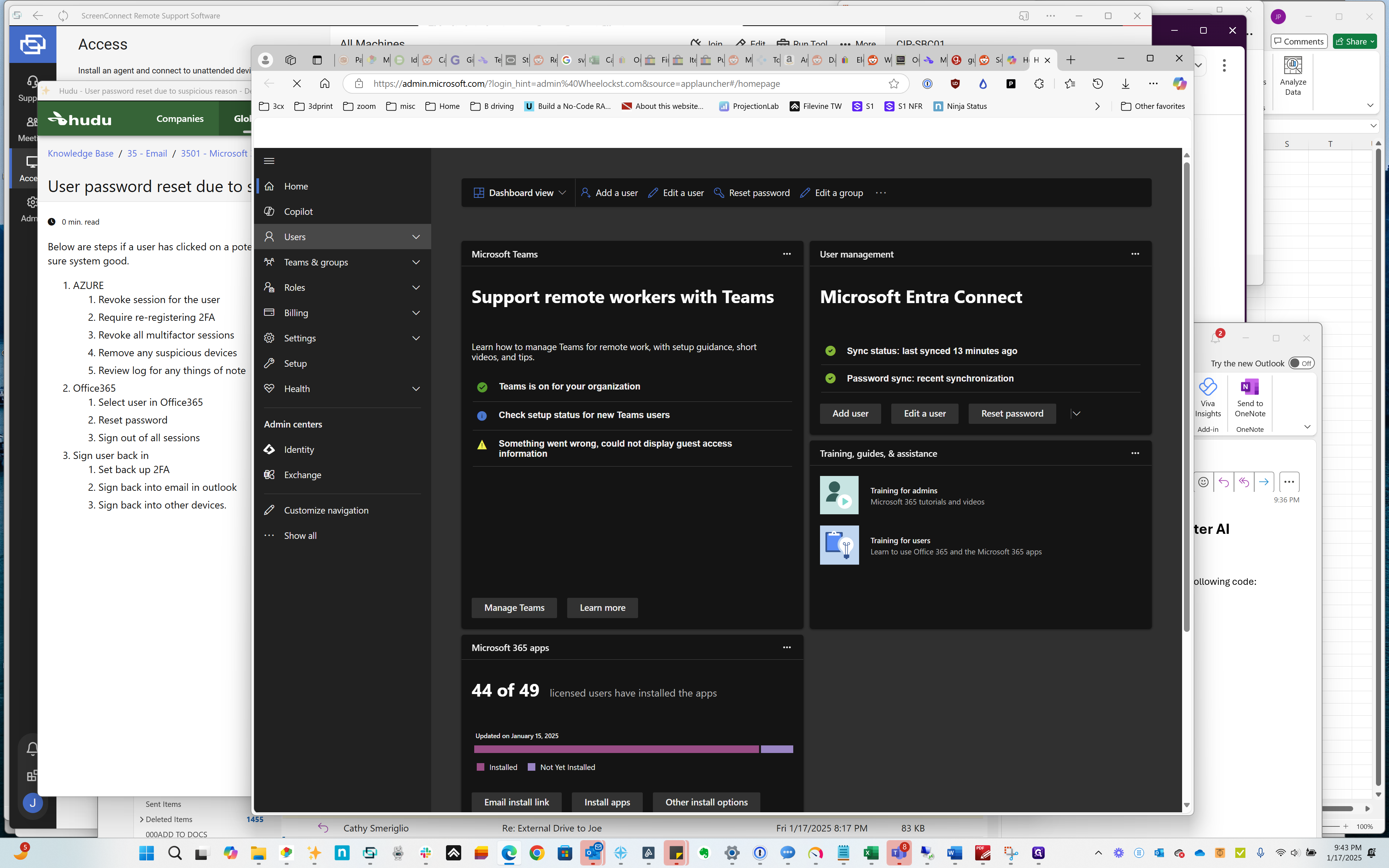Click Add a user in the toolbar
The height and width of the screenshot is (868, 1389).
pyautogui.click(x=609, y=193)
